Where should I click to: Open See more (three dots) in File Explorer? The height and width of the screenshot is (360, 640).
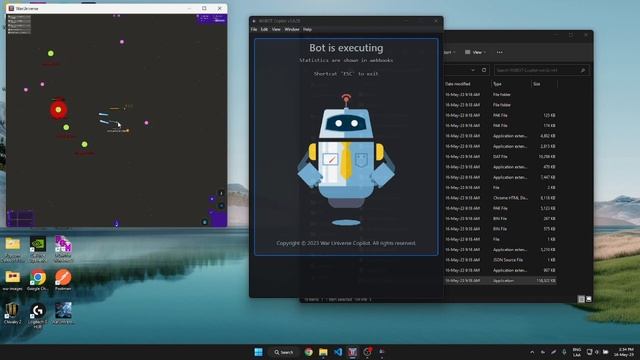click(x=500, y=52)
